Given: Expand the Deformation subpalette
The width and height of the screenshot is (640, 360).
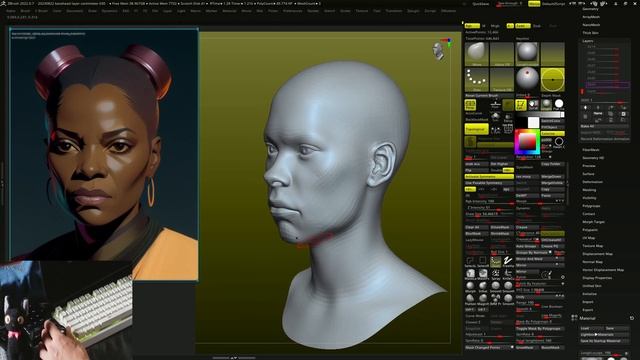Looking at the screenshot, I should tap(592, 182).
